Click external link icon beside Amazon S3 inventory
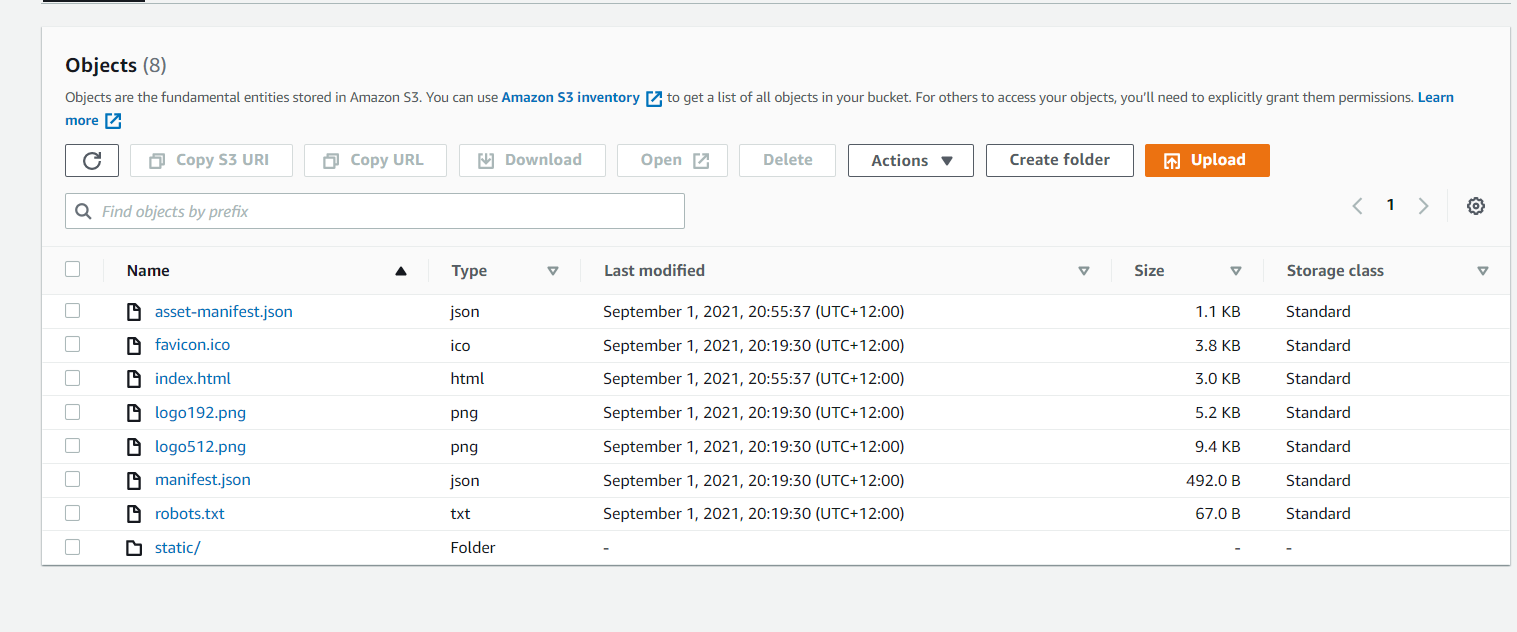 [654, 98]
